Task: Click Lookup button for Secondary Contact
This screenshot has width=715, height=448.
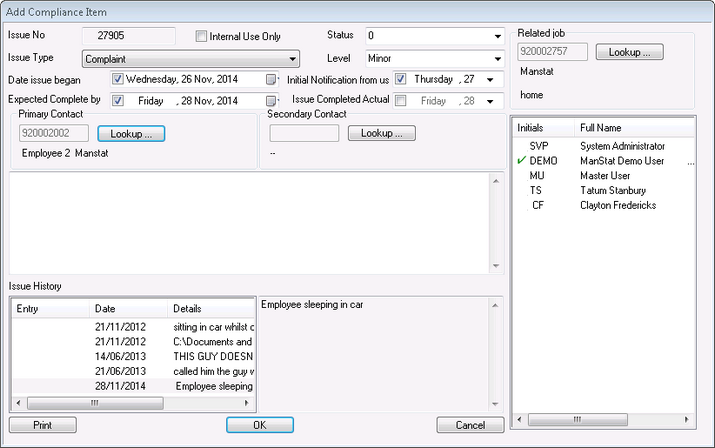Action: (381, 133)
